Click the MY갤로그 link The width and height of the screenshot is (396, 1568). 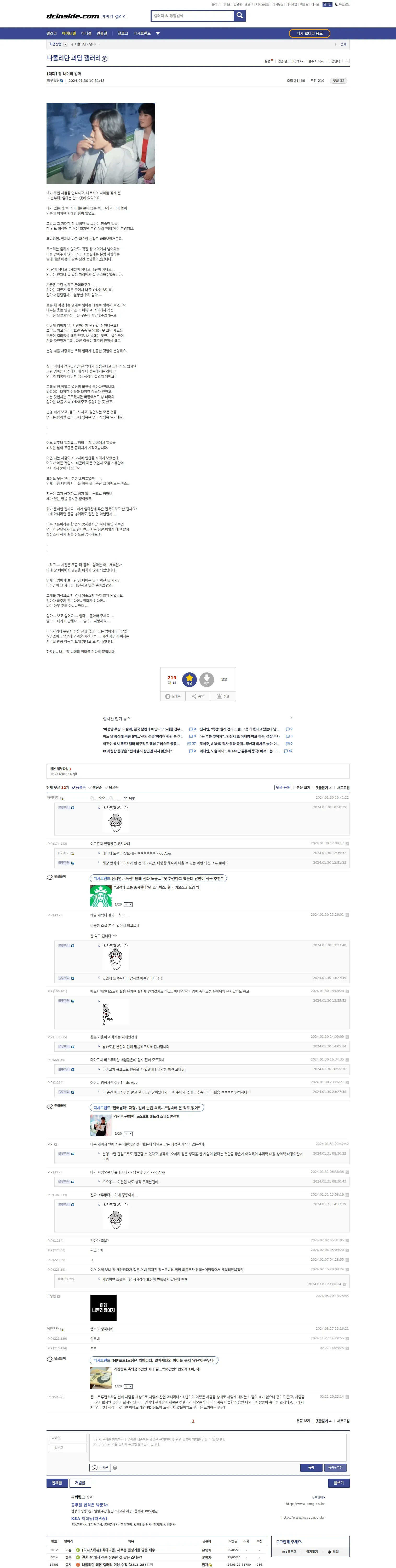289,1552
